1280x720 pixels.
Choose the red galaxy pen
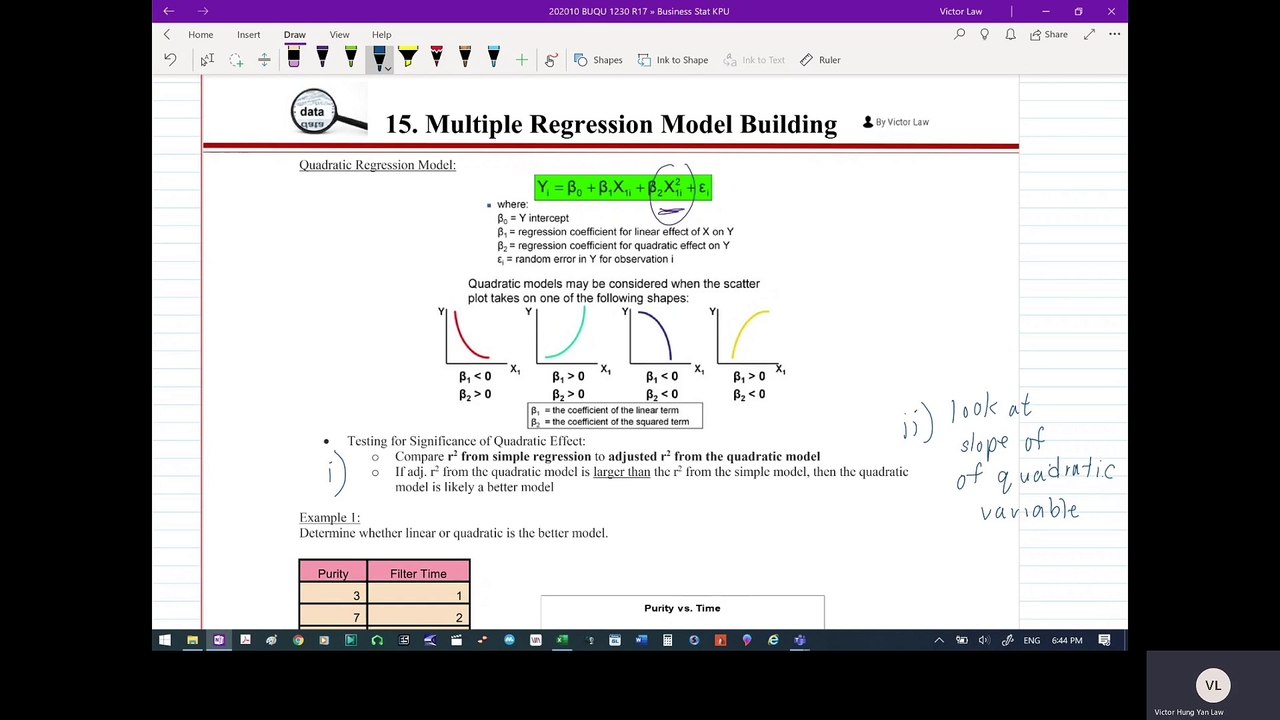coord(436,59)
